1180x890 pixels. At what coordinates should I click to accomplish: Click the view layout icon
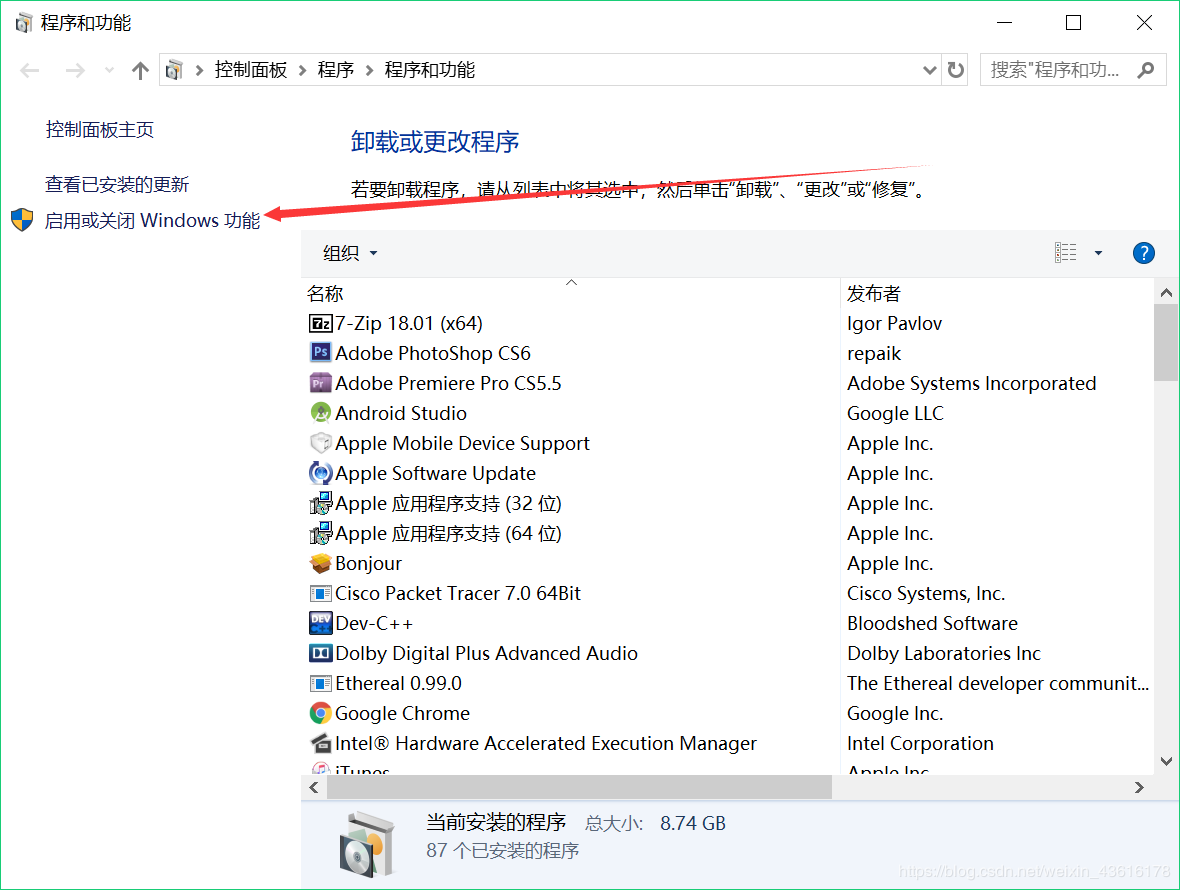click(1066, 253)
